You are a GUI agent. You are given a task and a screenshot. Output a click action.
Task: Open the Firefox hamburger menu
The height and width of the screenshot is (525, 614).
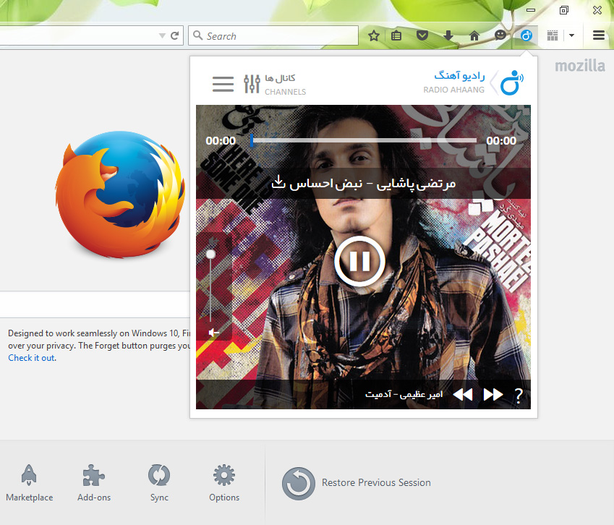pyautogui.click(x=598, y=36)
